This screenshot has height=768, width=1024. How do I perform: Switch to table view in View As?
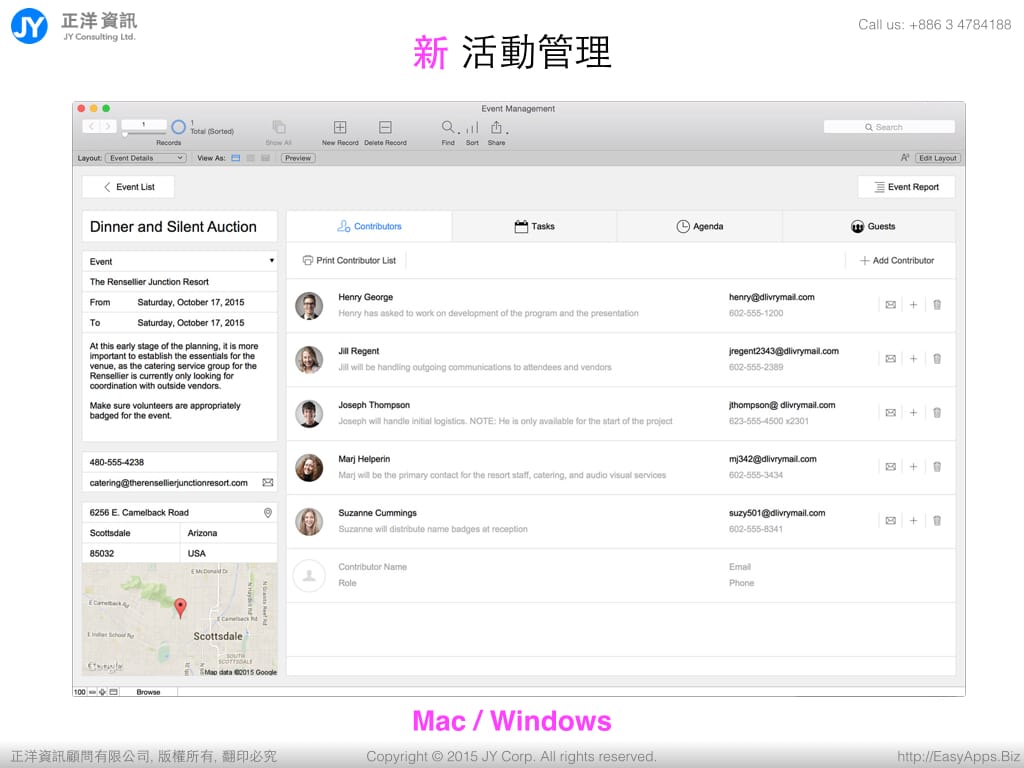click(x=265, y=158)
